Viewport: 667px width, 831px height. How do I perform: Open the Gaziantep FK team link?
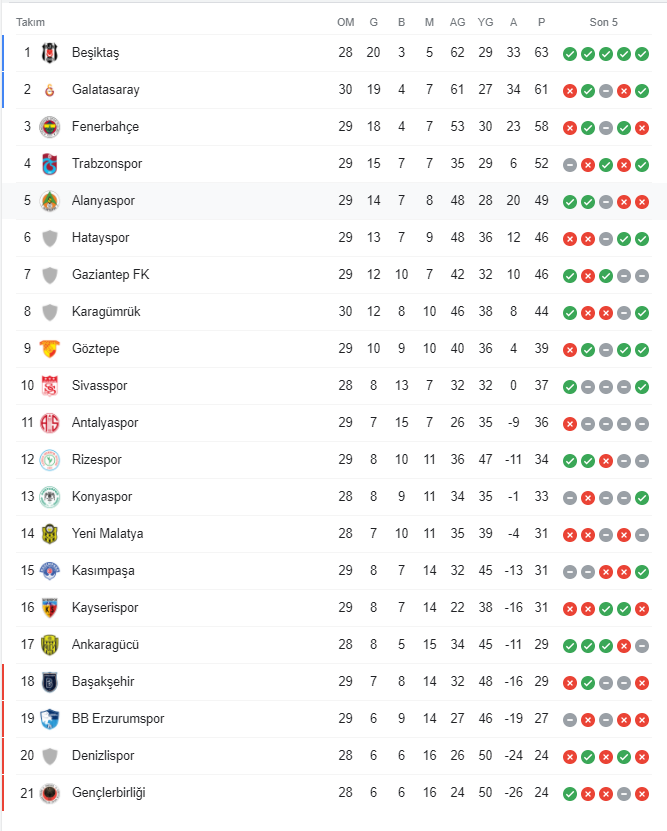(x=110, y=275)
